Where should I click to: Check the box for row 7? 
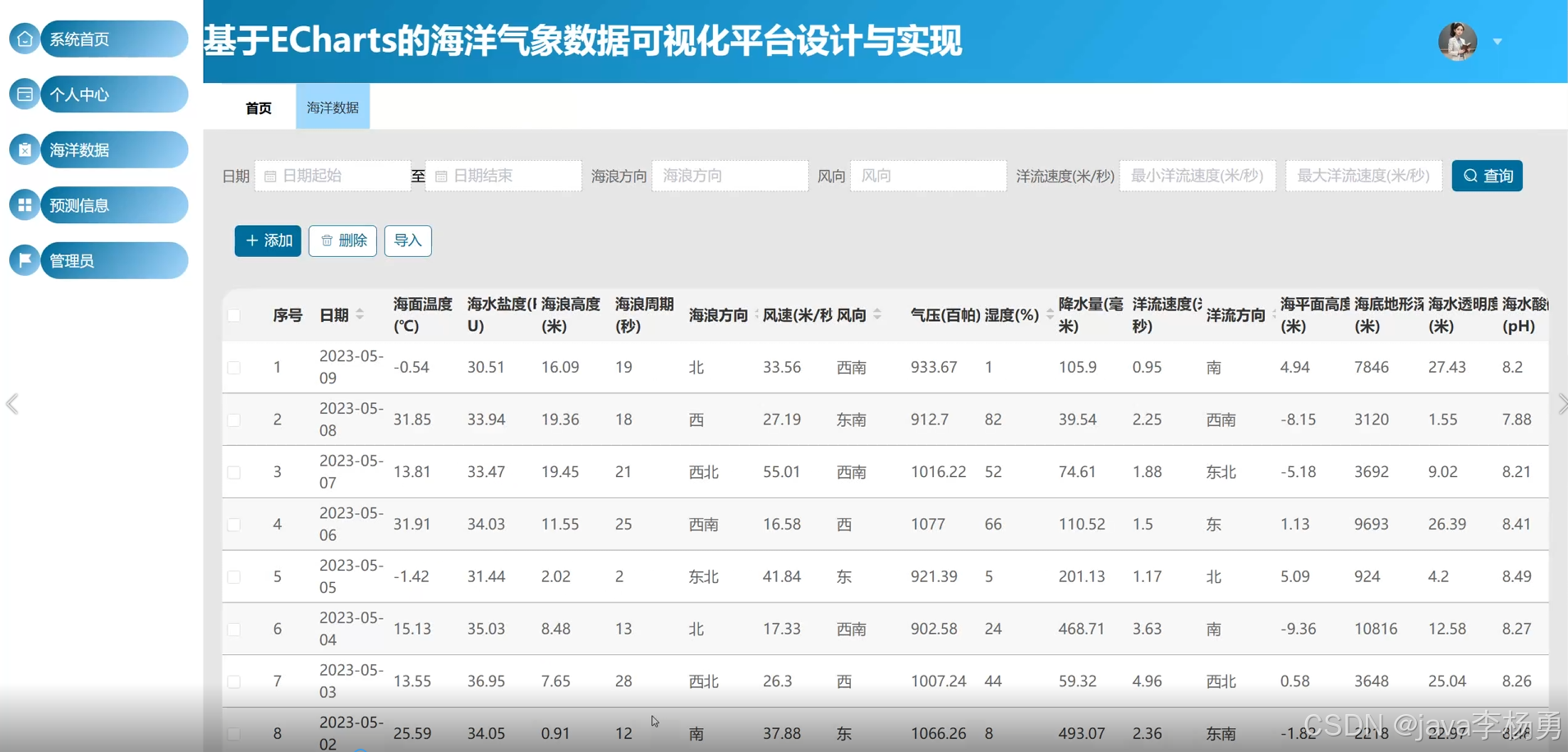(x=234, y=681)
